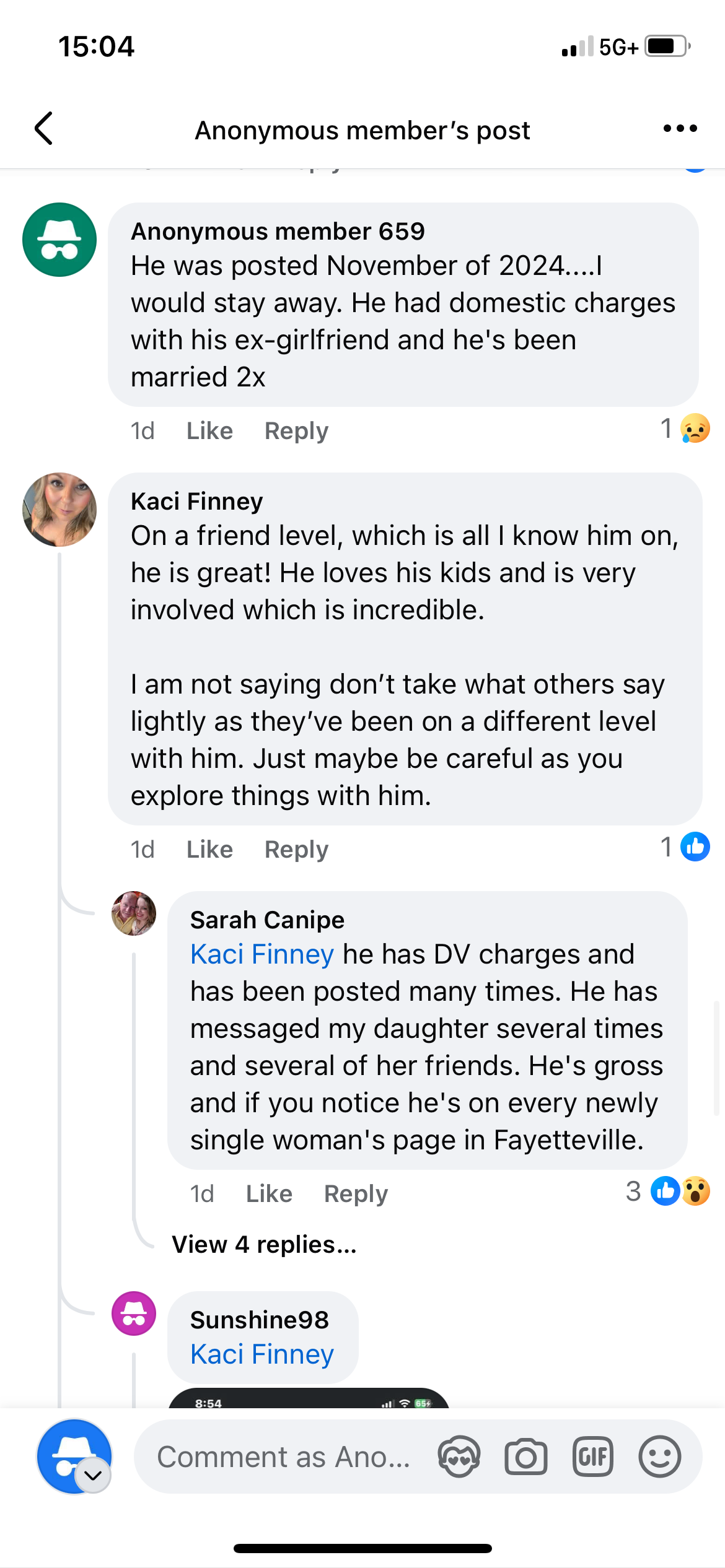Open Kaci Finney mention link in Sarah's reply
Screen dimensions: 725x1568
[262, 954]
